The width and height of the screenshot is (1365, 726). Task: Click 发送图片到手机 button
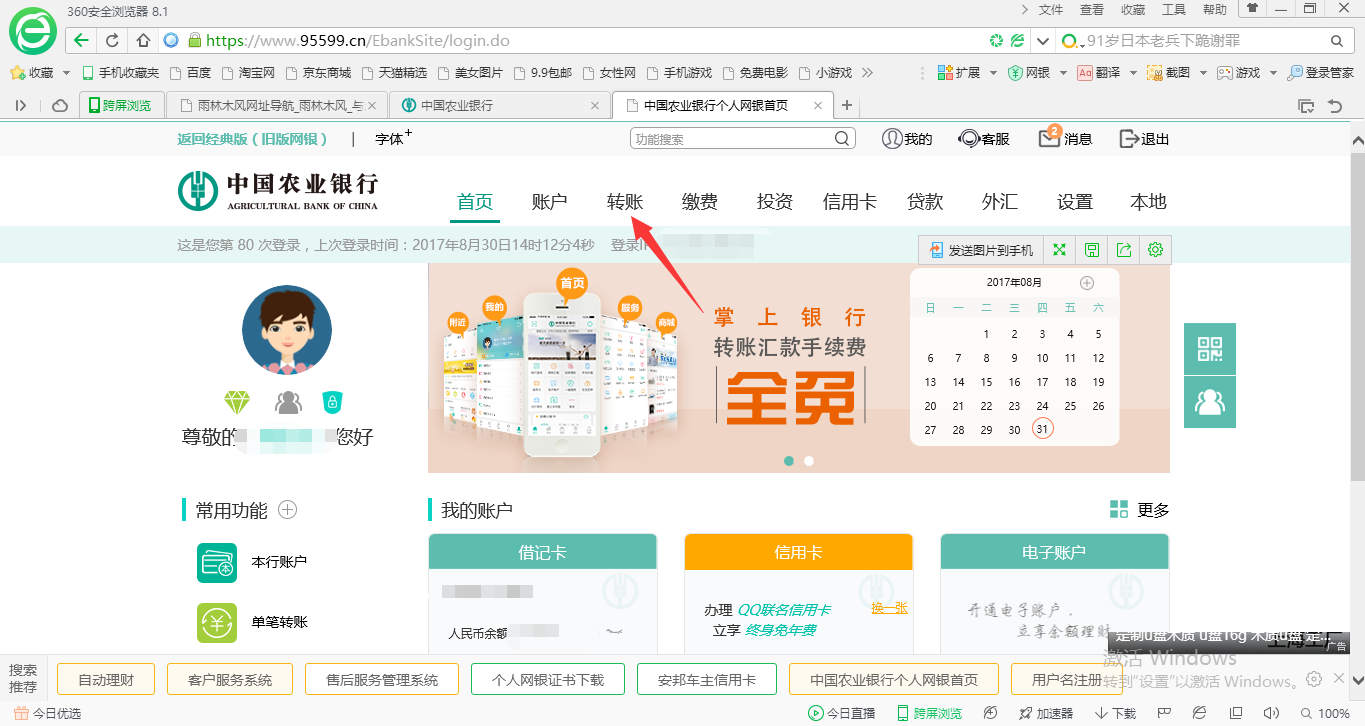coord(981,250)
